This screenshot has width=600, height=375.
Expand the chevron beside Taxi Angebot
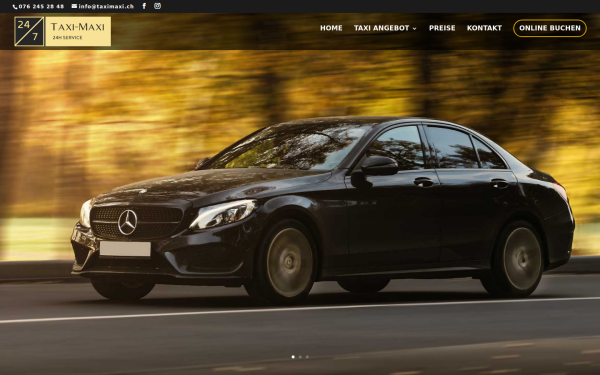[x=414, y=28]
